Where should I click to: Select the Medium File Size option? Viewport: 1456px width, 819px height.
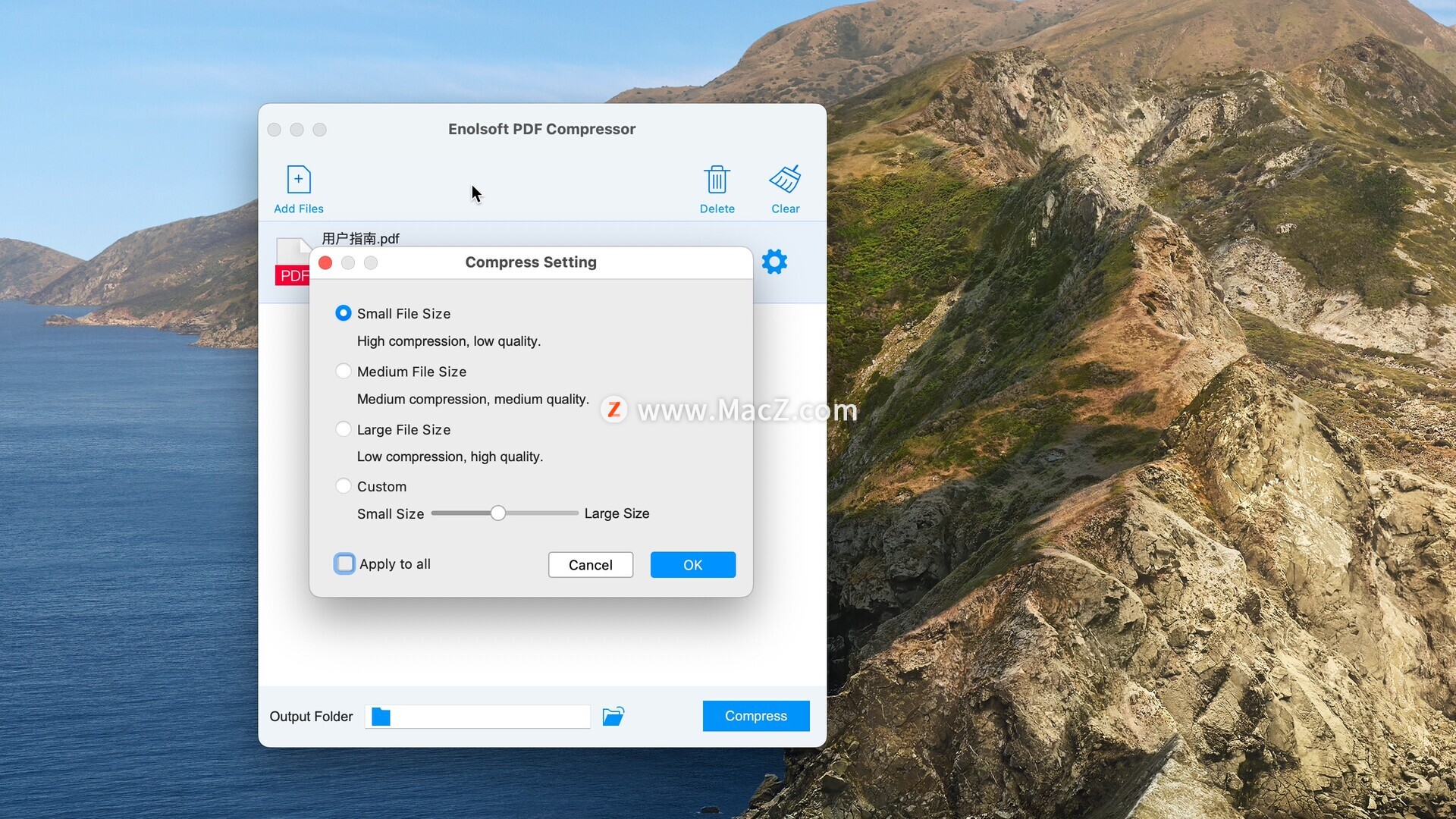[344, 371]
